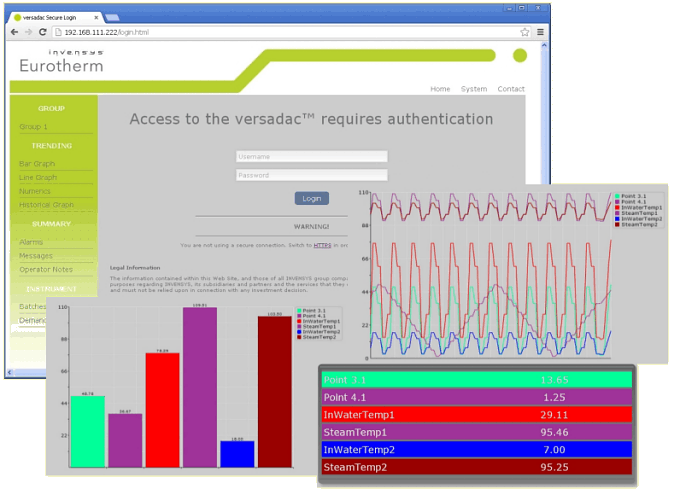
Task: Go back with the browser back arrow
Action: click(x=14, y=32)
